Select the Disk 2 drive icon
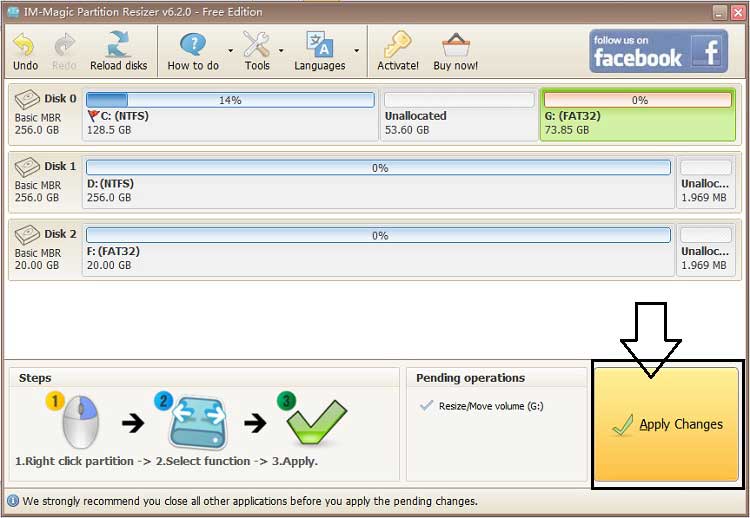 click(27, 235)
